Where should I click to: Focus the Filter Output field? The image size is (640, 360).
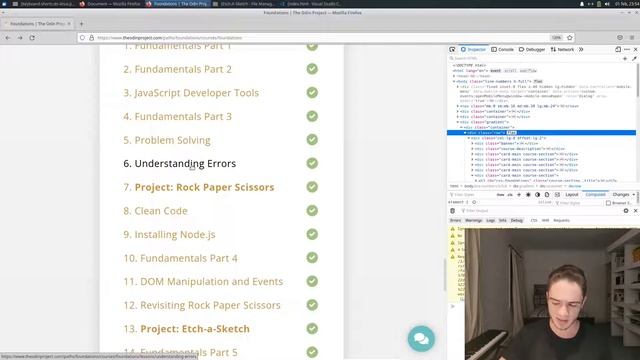[539, 211]
